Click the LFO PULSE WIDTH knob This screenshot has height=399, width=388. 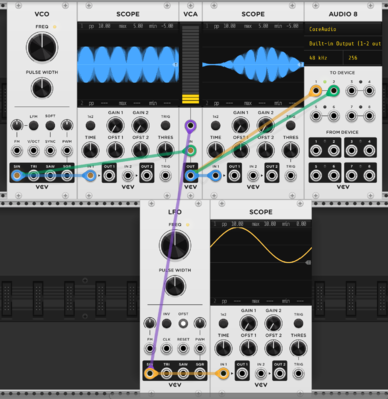(x=175, y=286)
